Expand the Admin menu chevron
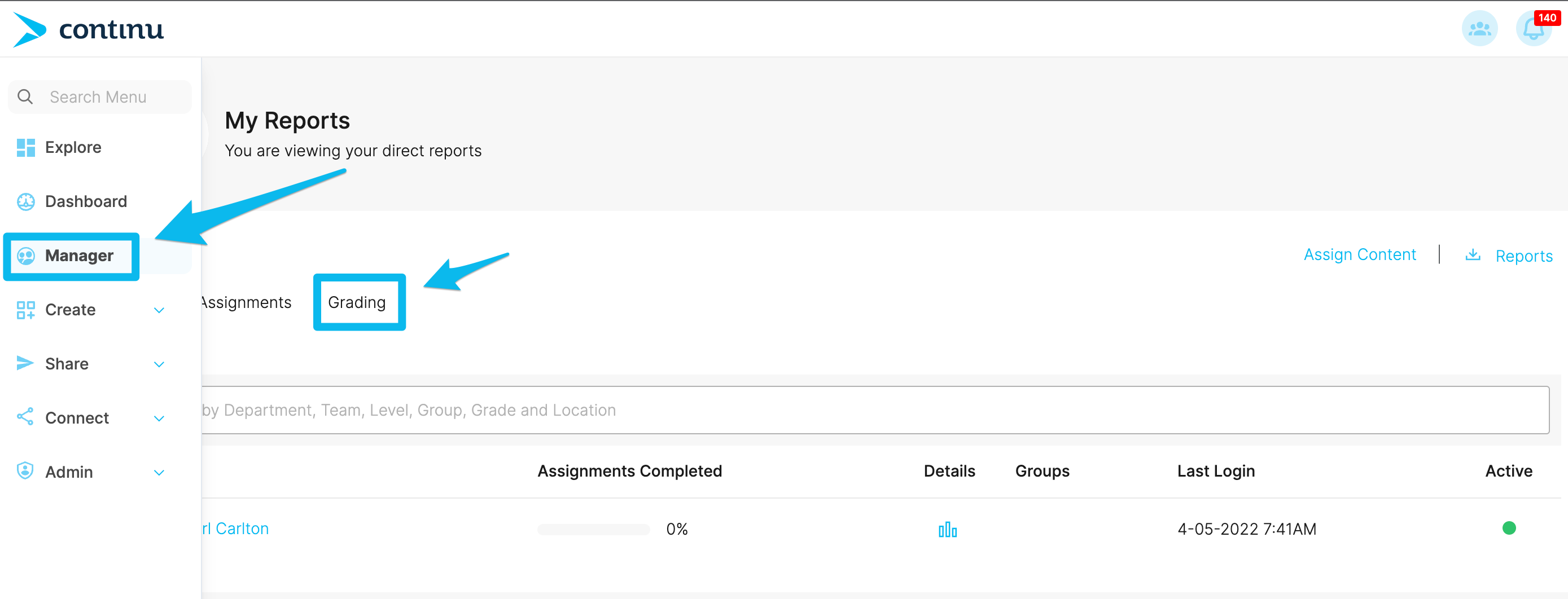1568x599 pixels. click(159, 473)
